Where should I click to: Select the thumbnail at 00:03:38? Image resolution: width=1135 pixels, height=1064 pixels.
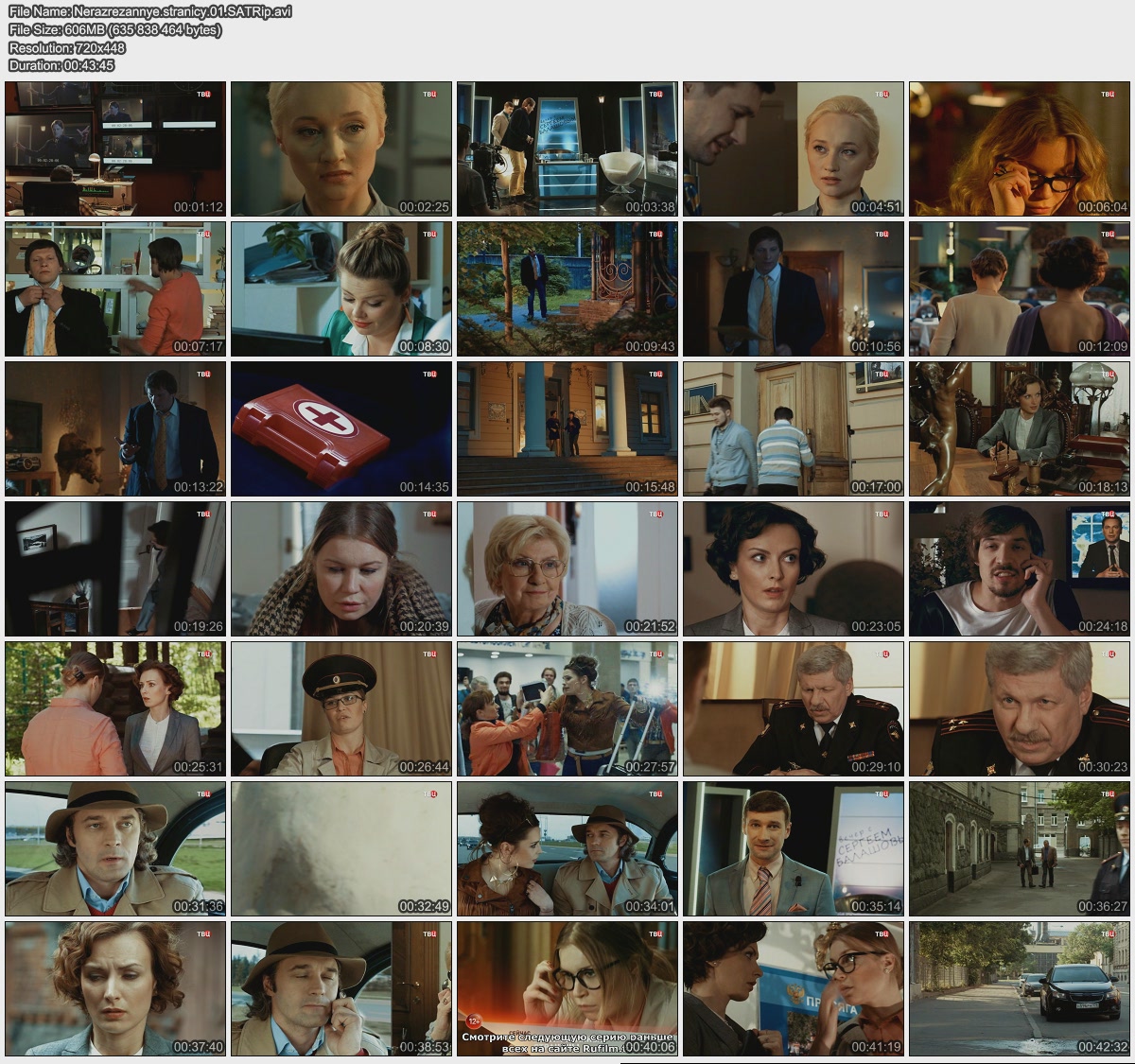click(x=567, y=149)
